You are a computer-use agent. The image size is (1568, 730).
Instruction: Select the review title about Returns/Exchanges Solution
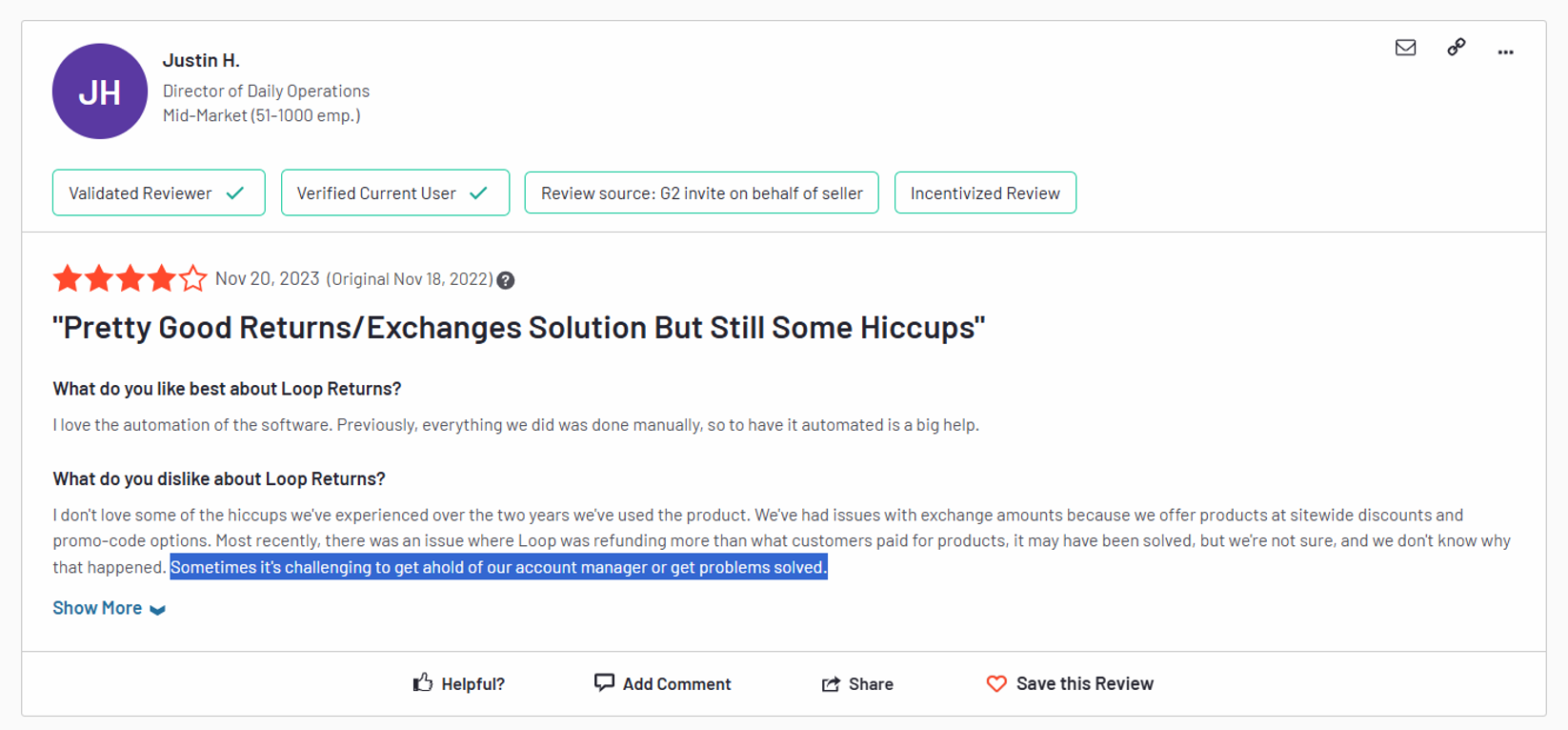(x=519, y=327)
